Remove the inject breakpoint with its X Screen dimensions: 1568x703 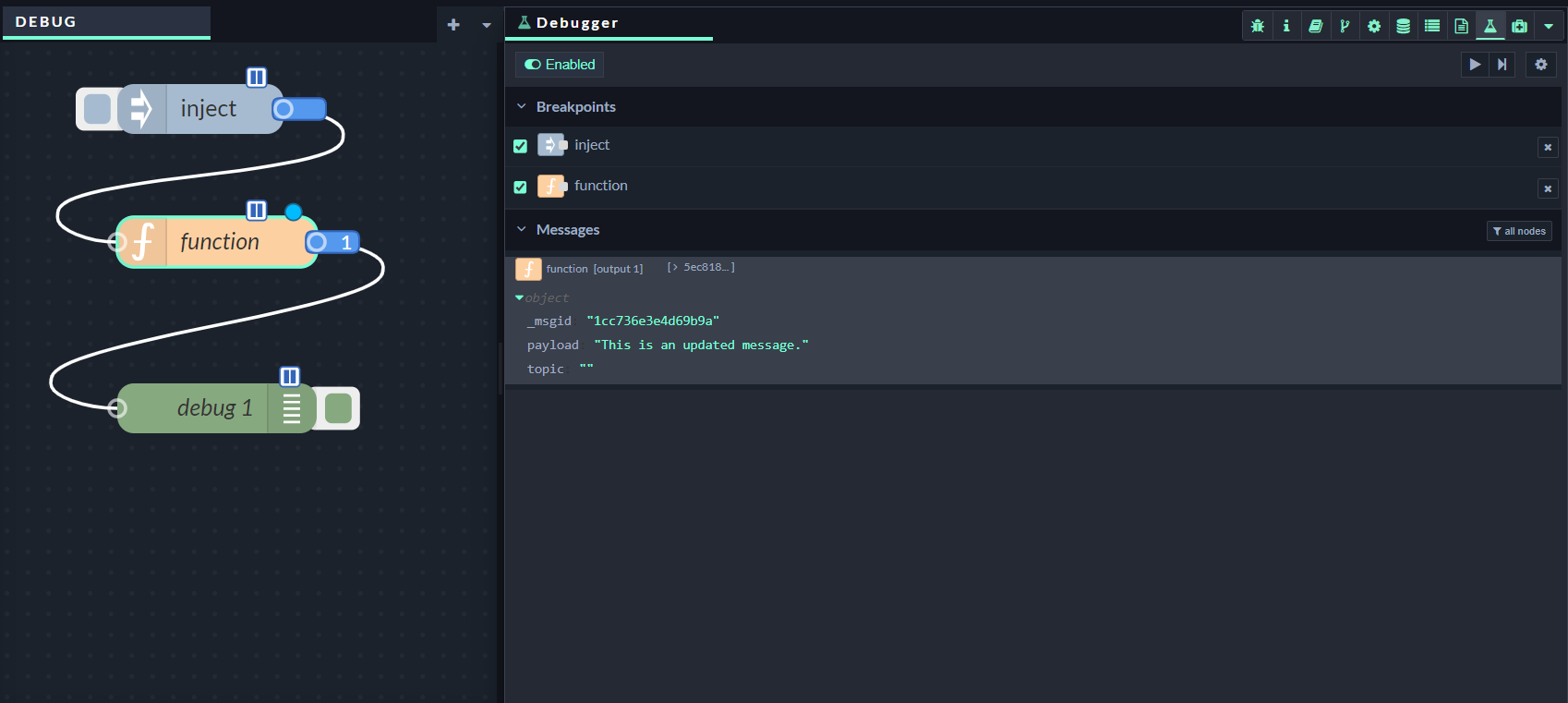click(x=1548, y=147)
